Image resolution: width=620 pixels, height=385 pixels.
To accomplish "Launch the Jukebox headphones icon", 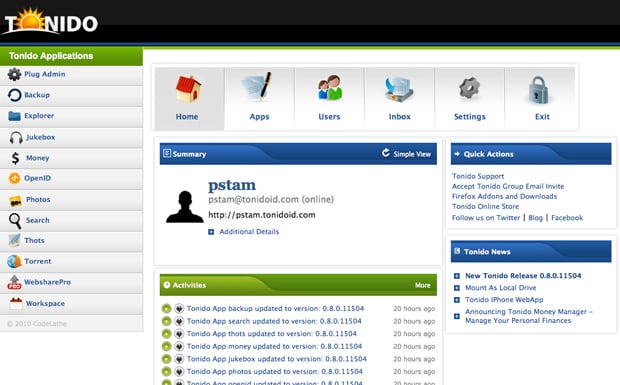I will (16, 137).
